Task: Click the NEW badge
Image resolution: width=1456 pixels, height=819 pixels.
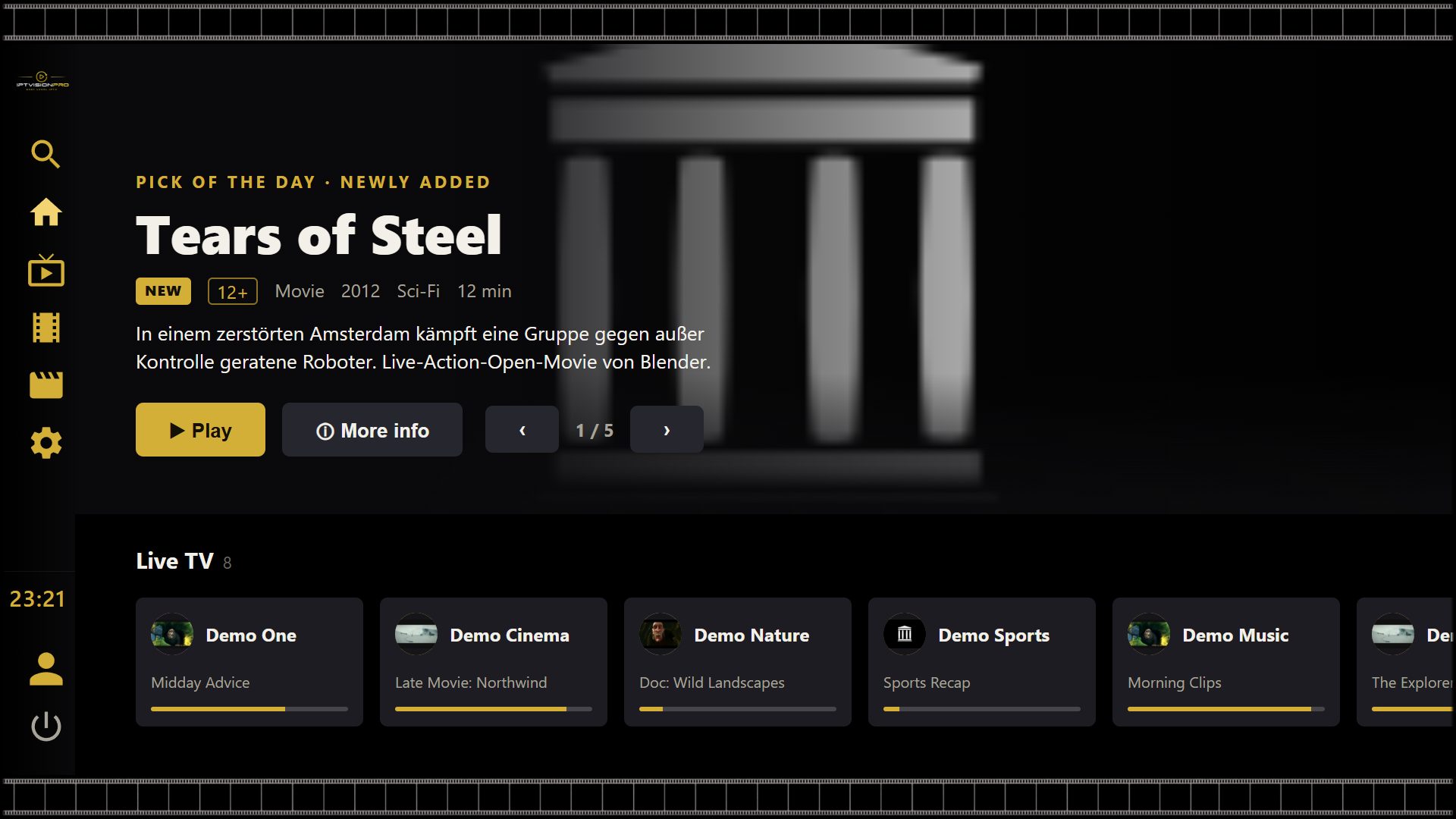Action: (x=163, y=291)
